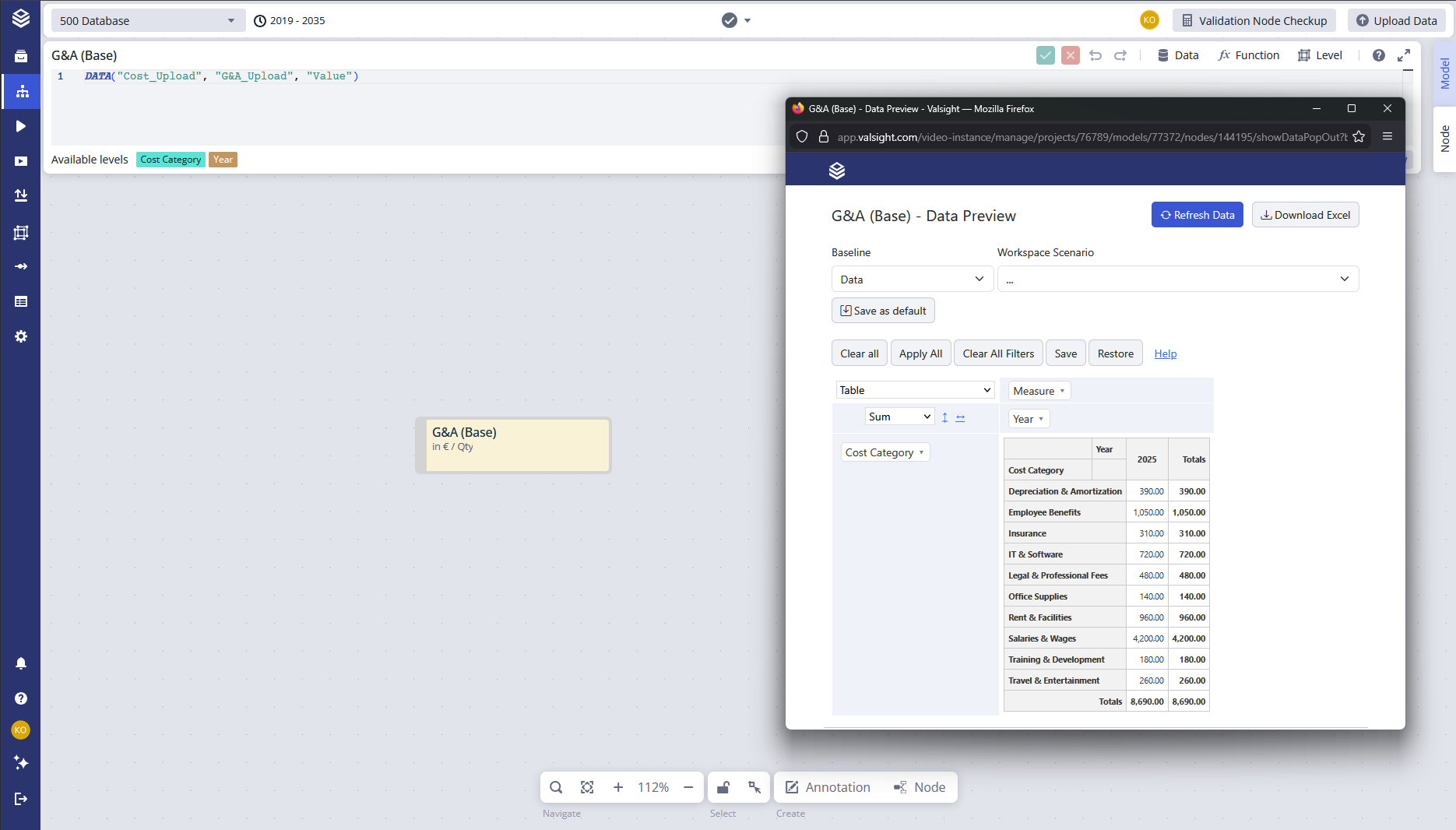
Task: Click the undo arrow in formula editor
Action: [1096, 55]
